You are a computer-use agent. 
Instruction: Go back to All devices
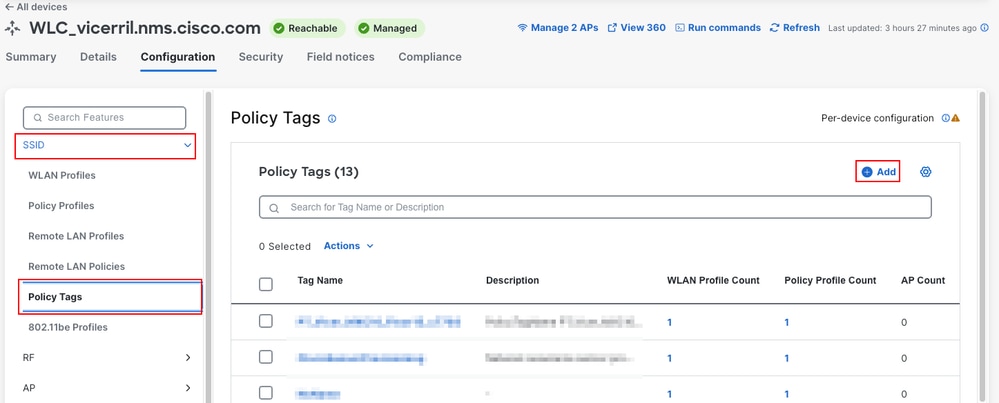[x=36, y=7]
